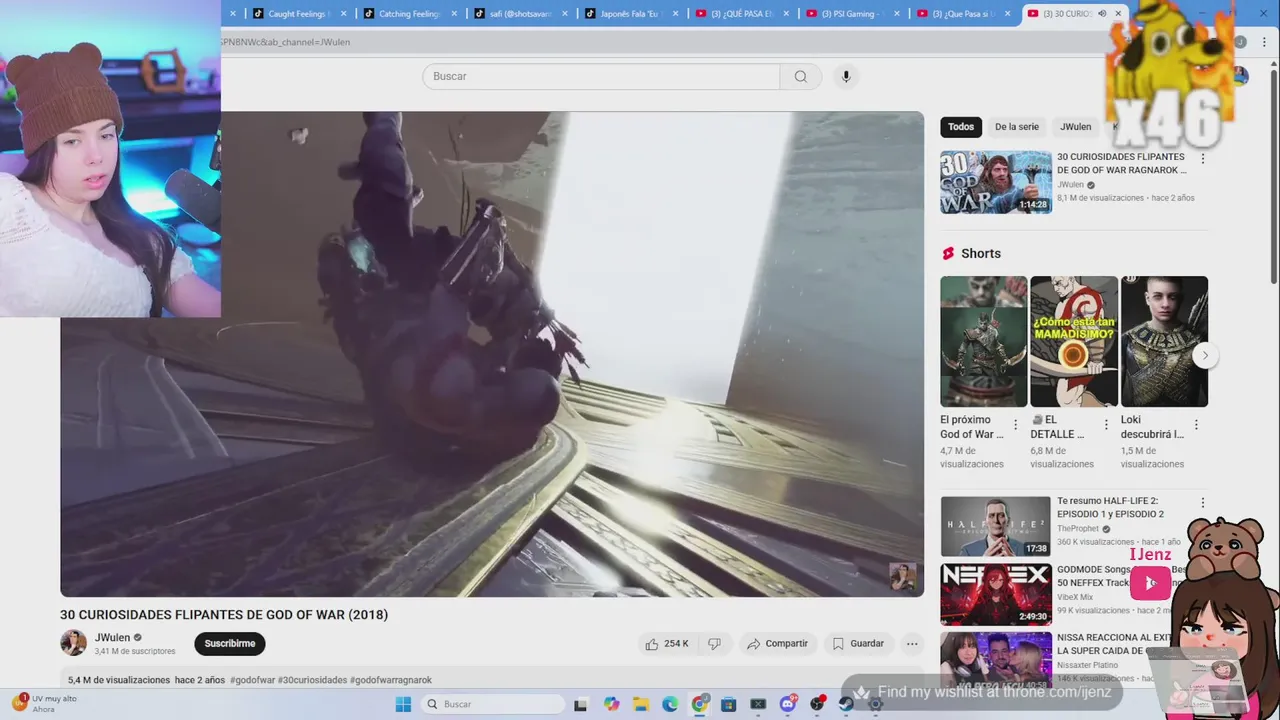Open options for EL DETALLE short
Image resolution: width=1280 pixels, height=720 pixels.
click(1106, 425)
